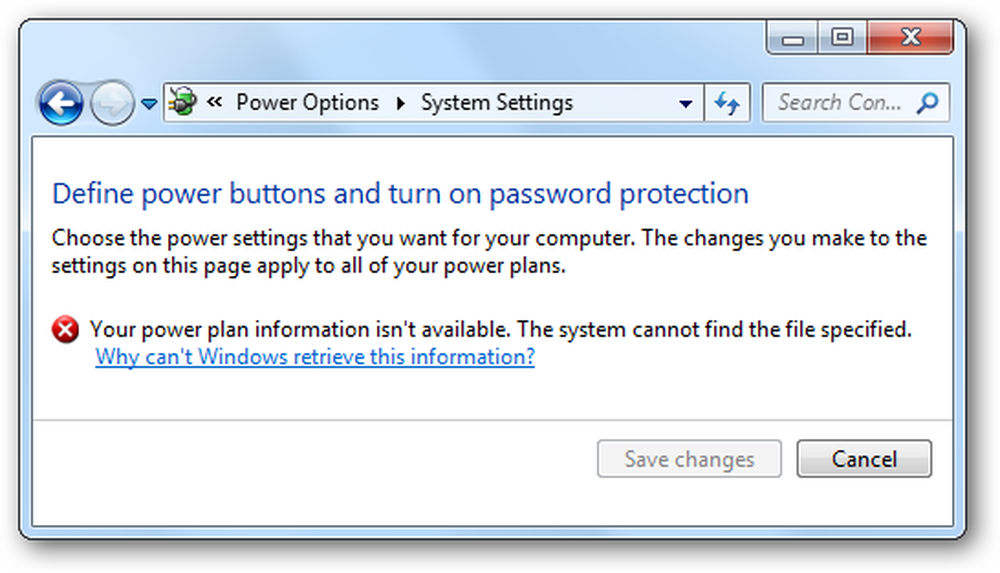Focus the Search Control Panel field
Image resolution: width=1000 pixels, height=573 pixels.
coord(855,103)
